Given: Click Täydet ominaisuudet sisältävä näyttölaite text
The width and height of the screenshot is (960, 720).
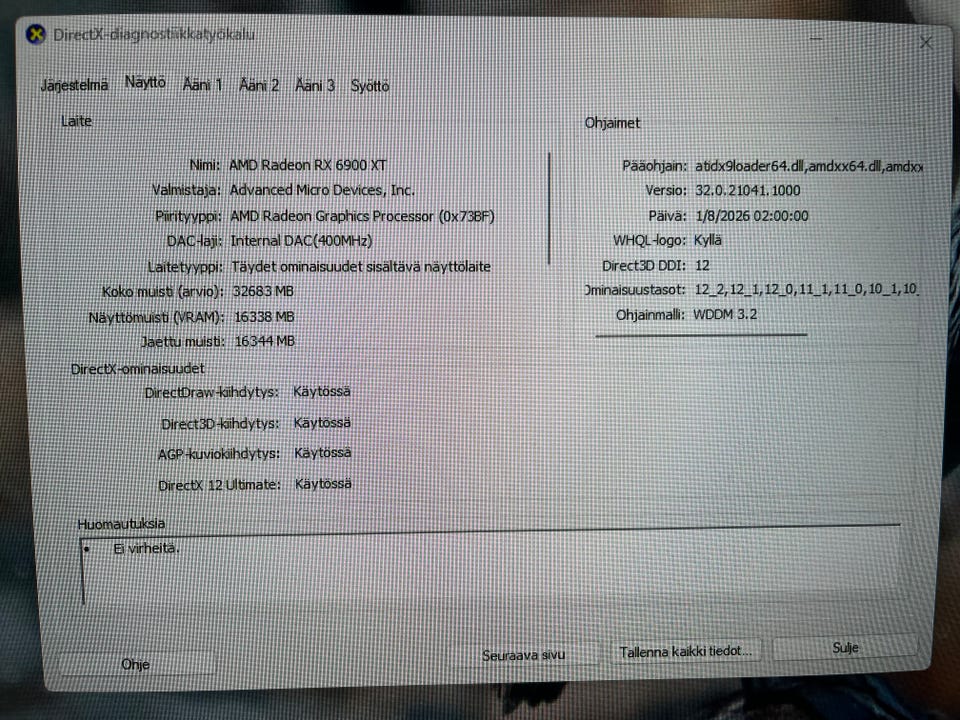Looking at the screenshot, I should [x=361, y=267].
